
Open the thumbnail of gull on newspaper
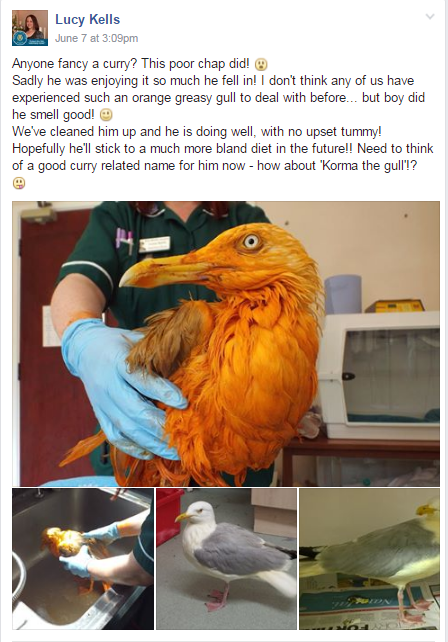369,558
